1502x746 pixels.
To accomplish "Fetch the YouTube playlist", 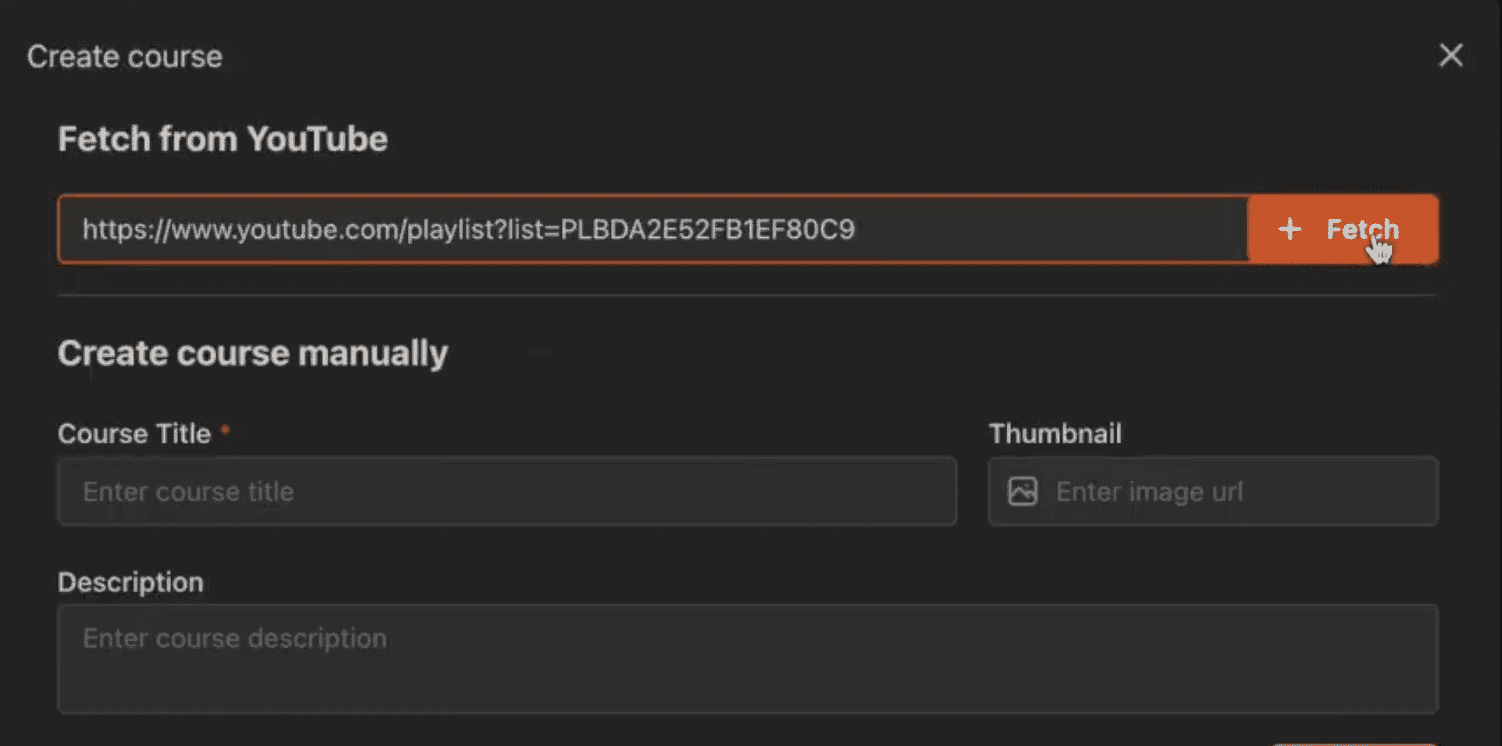I will (1343, 230).
